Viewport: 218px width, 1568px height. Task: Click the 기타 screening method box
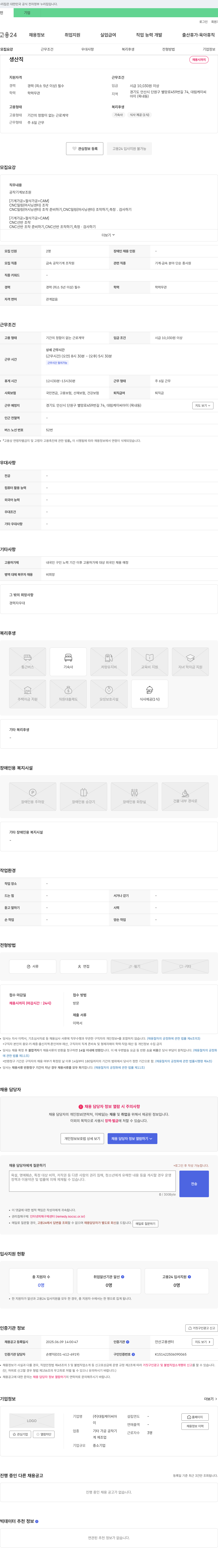click(185, 967)
